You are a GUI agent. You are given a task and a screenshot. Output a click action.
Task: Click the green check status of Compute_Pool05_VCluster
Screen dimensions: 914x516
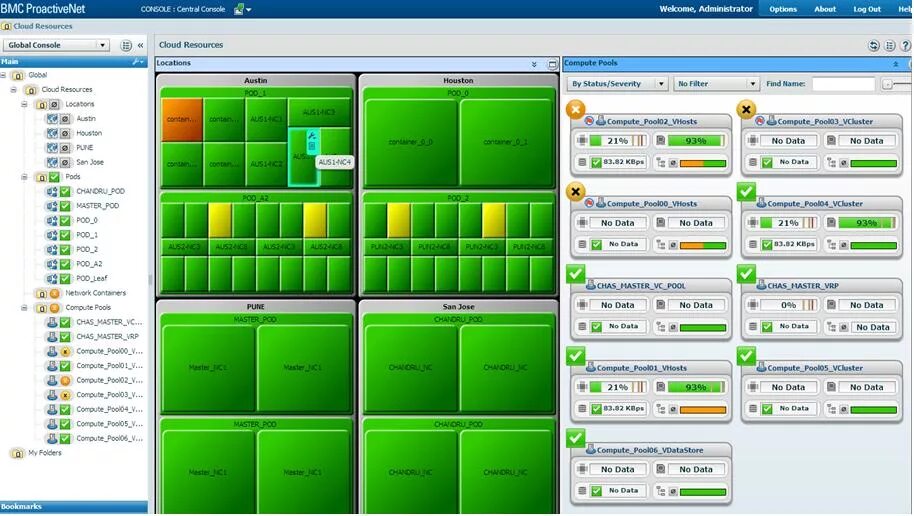click(746, 356)
